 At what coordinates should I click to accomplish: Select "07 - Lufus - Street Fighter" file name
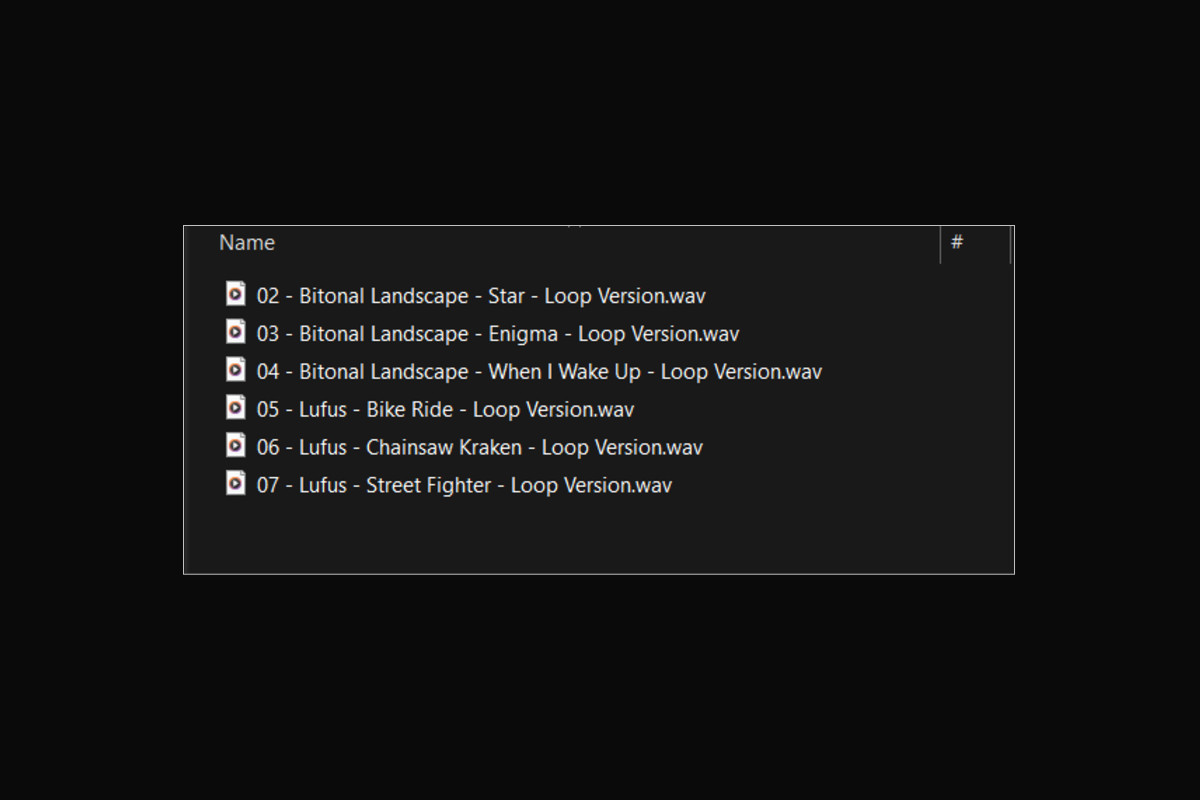pyautogui.click(x=464, y=486)
